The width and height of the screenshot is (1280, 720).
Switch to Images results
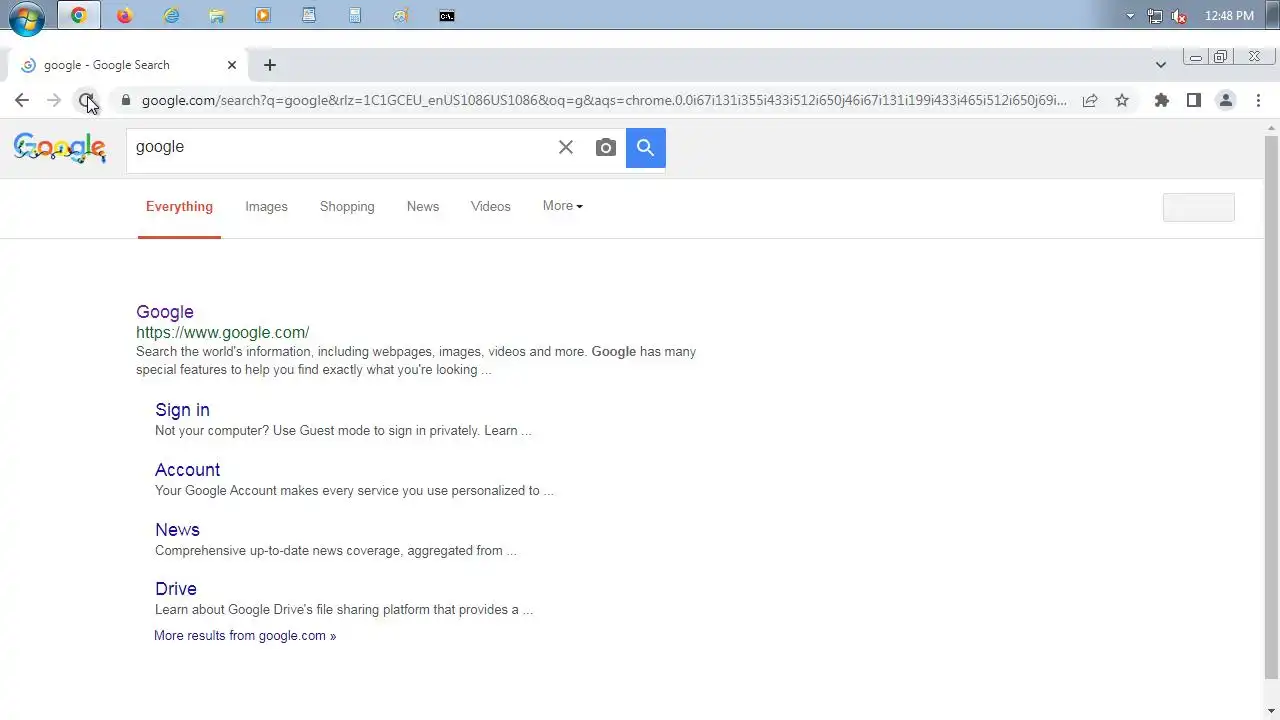[x=266, y=207]
